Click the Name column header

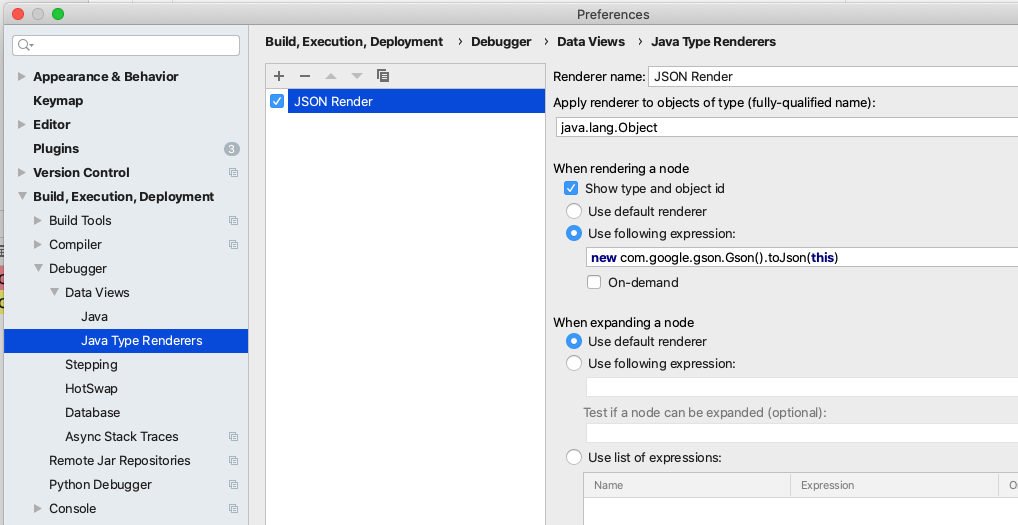click(x=687, y=485)
